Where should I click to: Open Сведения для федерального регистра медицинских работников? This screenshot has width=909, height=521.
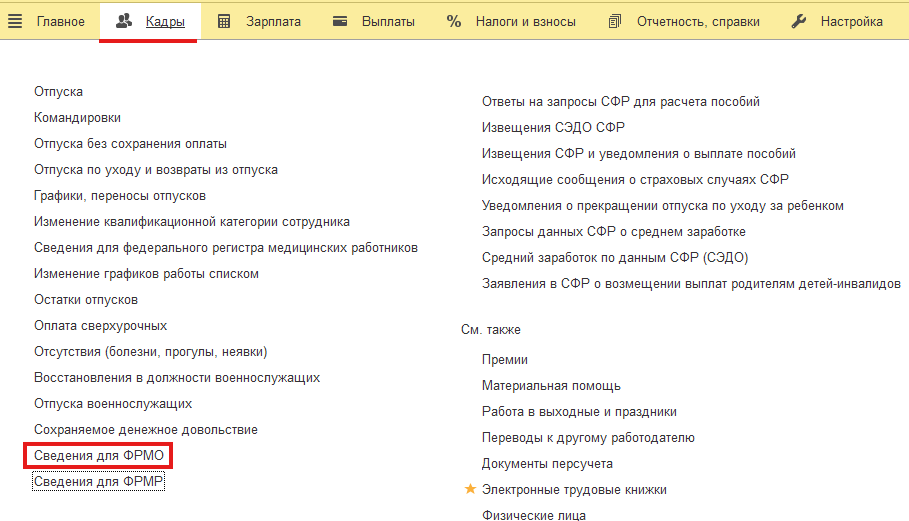point(226,248)
